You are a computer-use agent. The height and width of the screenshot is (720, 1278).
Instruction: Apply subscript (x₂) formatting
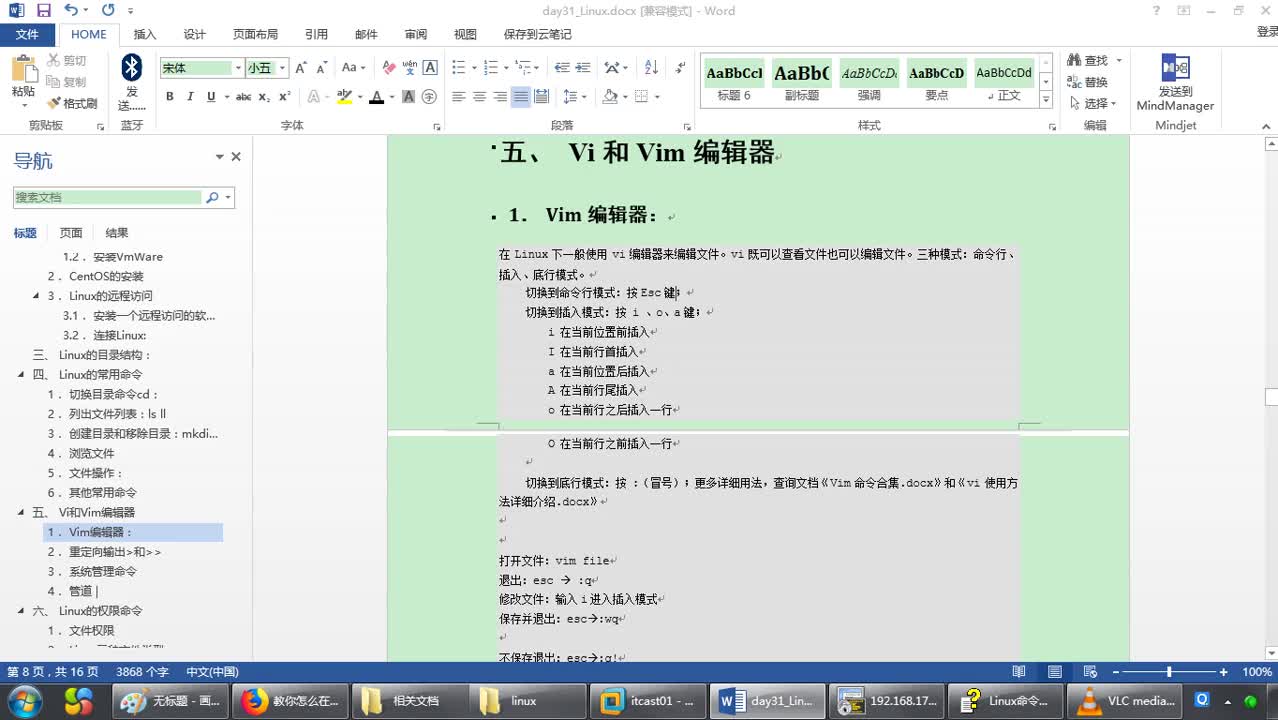point(264,97)
